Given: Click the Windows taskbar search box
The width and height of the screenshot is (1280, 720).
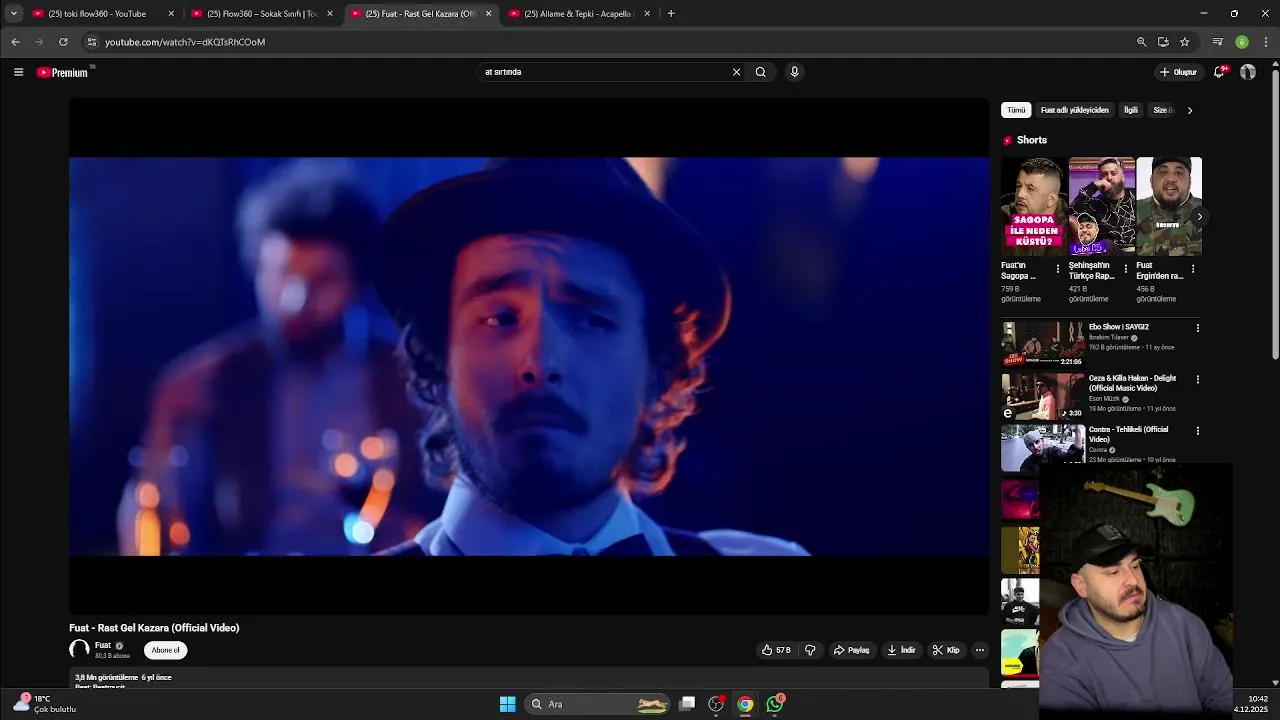Looking at the screenshot, I should tap(598, 704).
